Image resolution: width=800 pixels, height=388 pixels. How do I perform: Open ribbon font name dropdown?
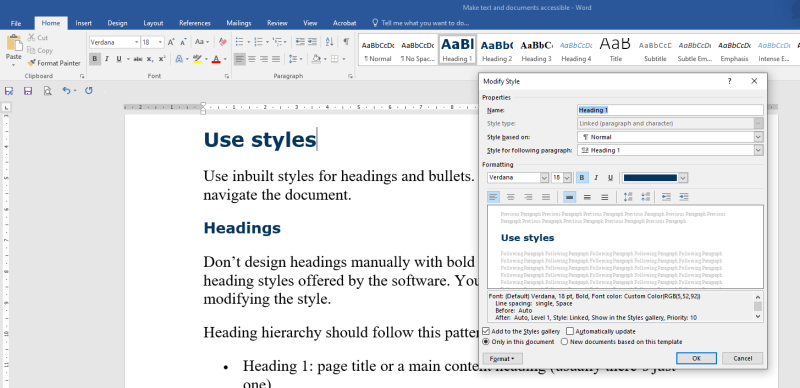tap(136, 42)
